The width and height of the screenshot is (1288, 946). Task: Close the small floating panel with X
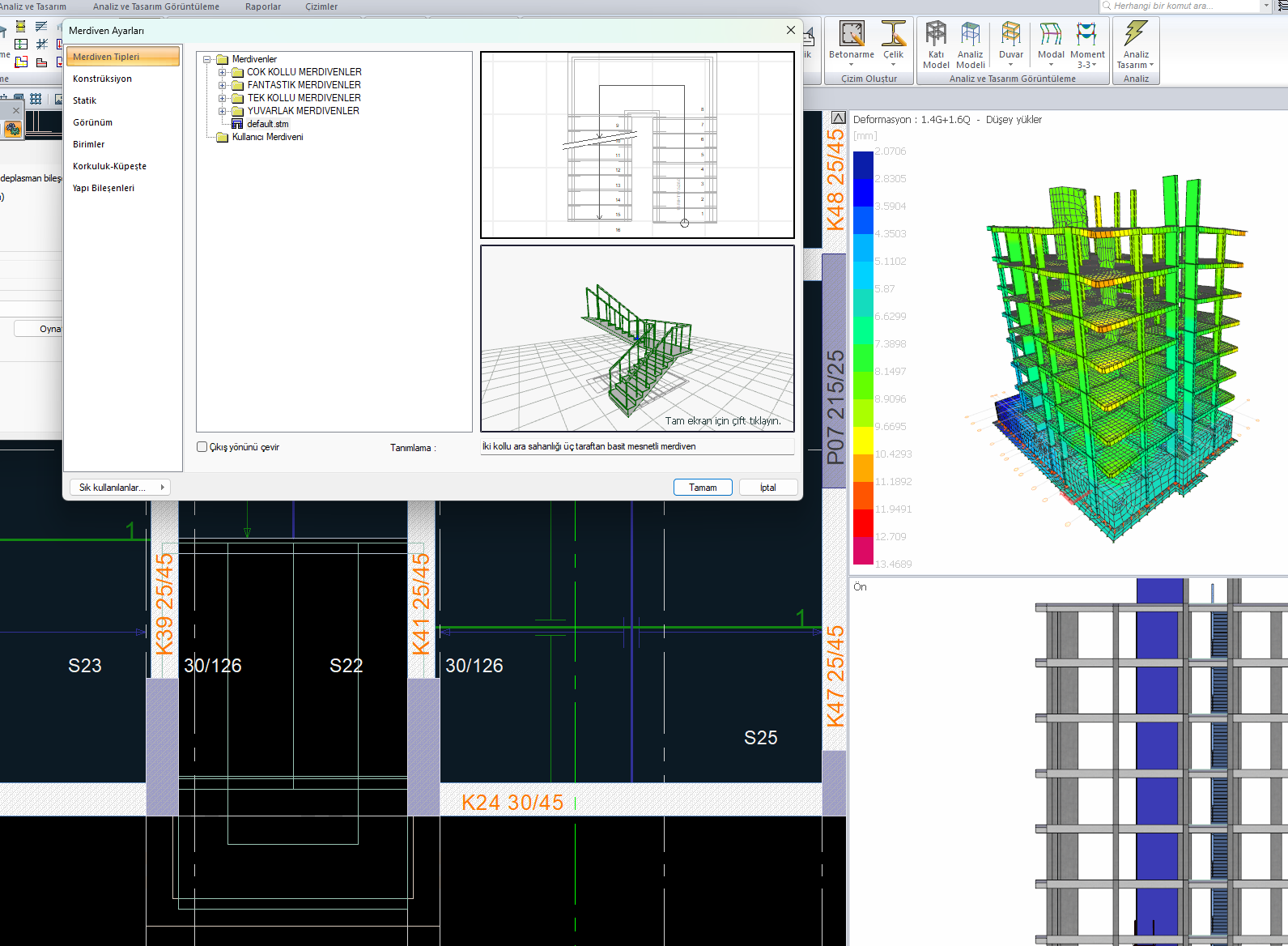(x=15, y=110)
